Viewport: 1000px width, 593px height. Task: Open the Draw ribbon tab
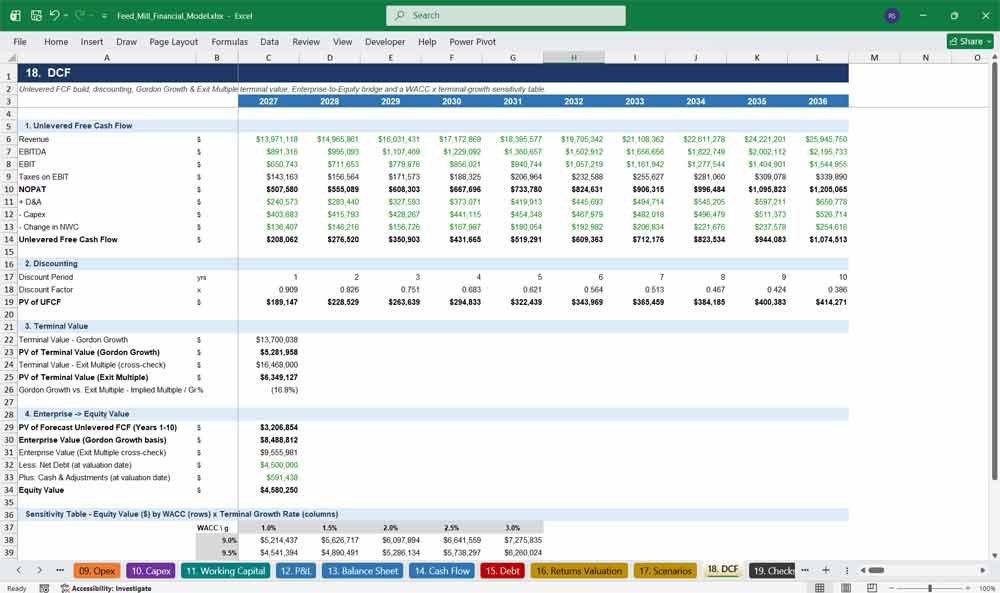[x=126, y=41]
